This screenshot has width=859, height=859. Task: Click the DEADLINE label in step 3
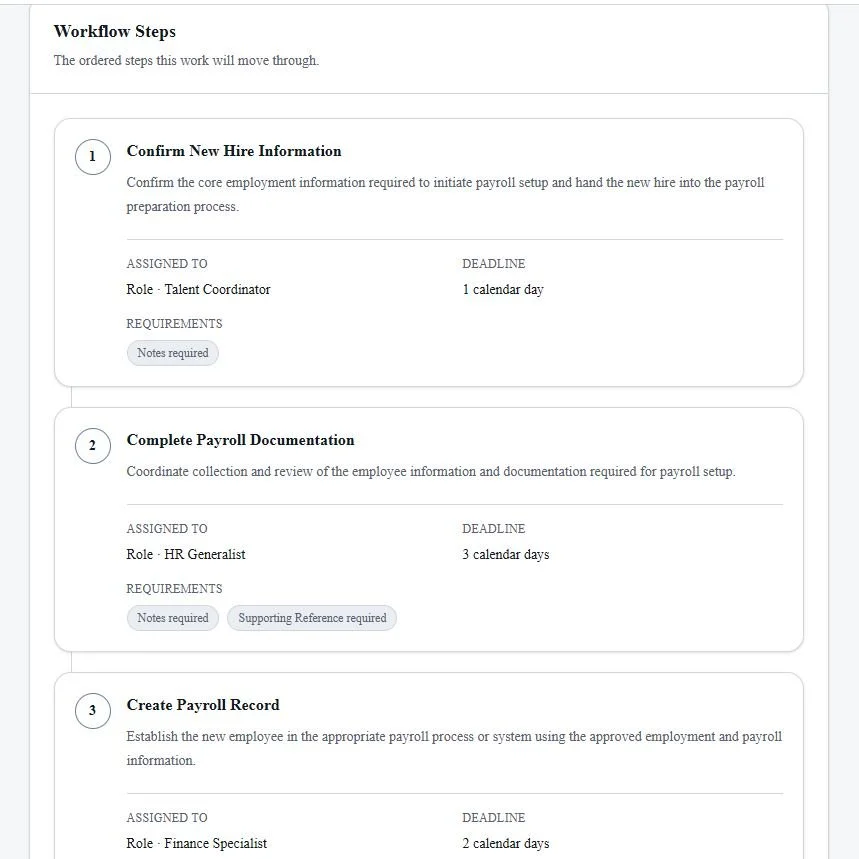point(494,817)
